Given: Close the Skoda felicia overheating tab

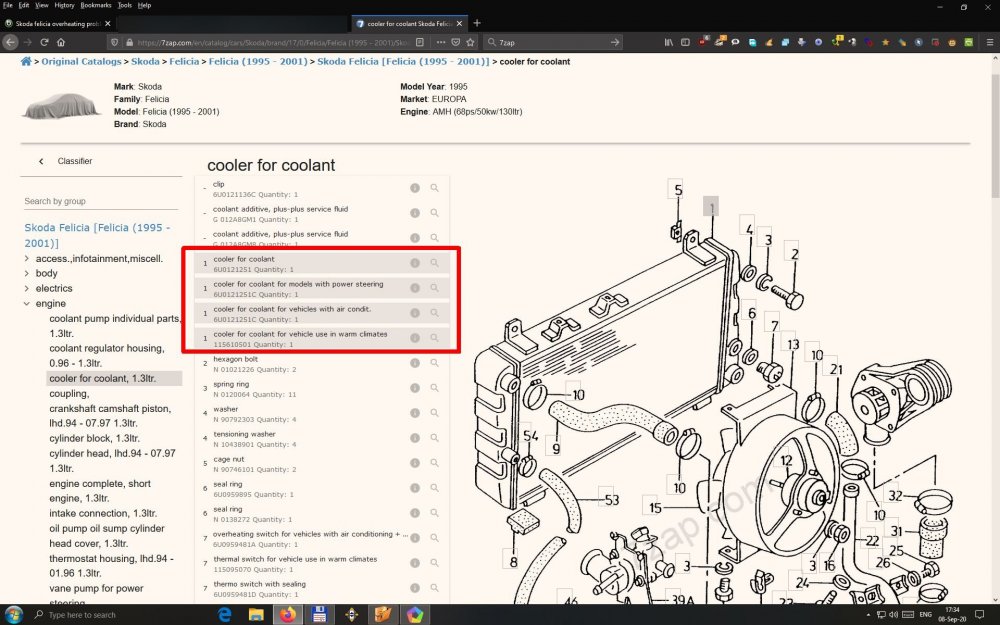Looking at the screenshot, I should (108, 24).
